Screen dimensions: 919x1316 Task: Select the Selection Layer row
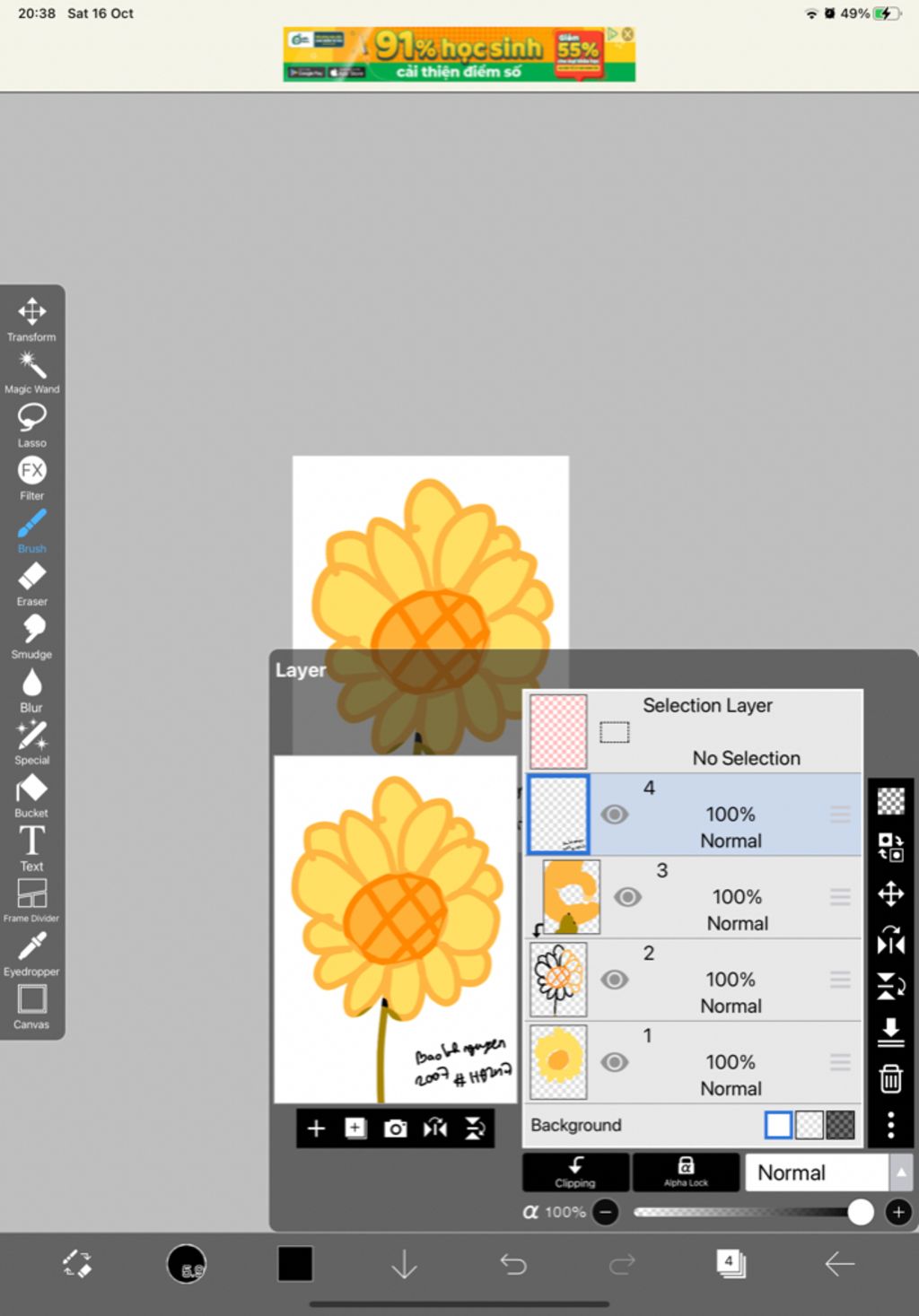pos(693,731)
